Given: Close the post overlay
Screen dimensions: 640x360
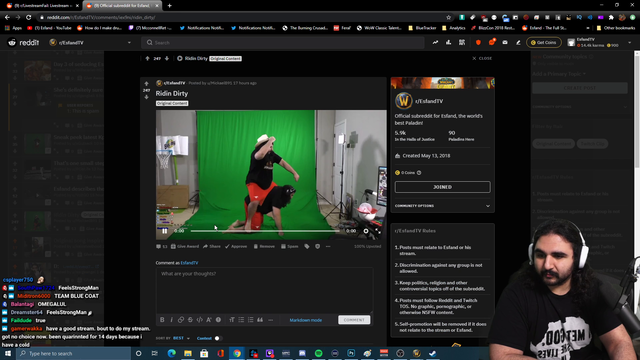Looking at the screenshot, I should (482, 58).
